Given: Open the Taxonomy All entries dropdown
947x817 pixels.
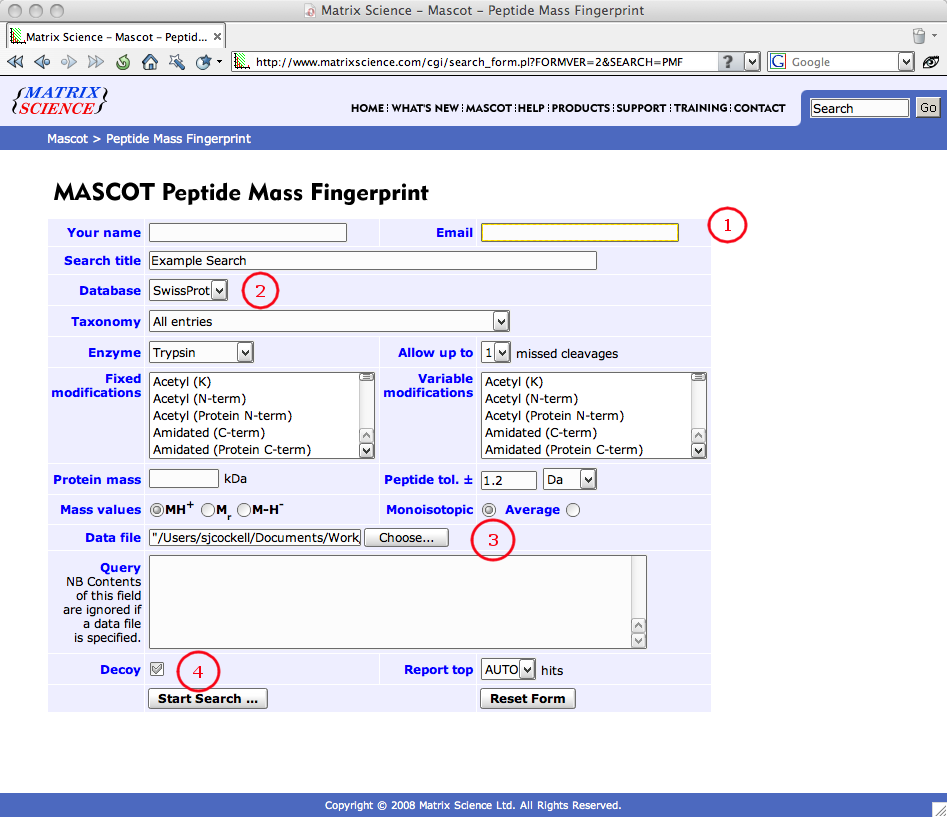Looking at the screenshot, I should 330,322.
